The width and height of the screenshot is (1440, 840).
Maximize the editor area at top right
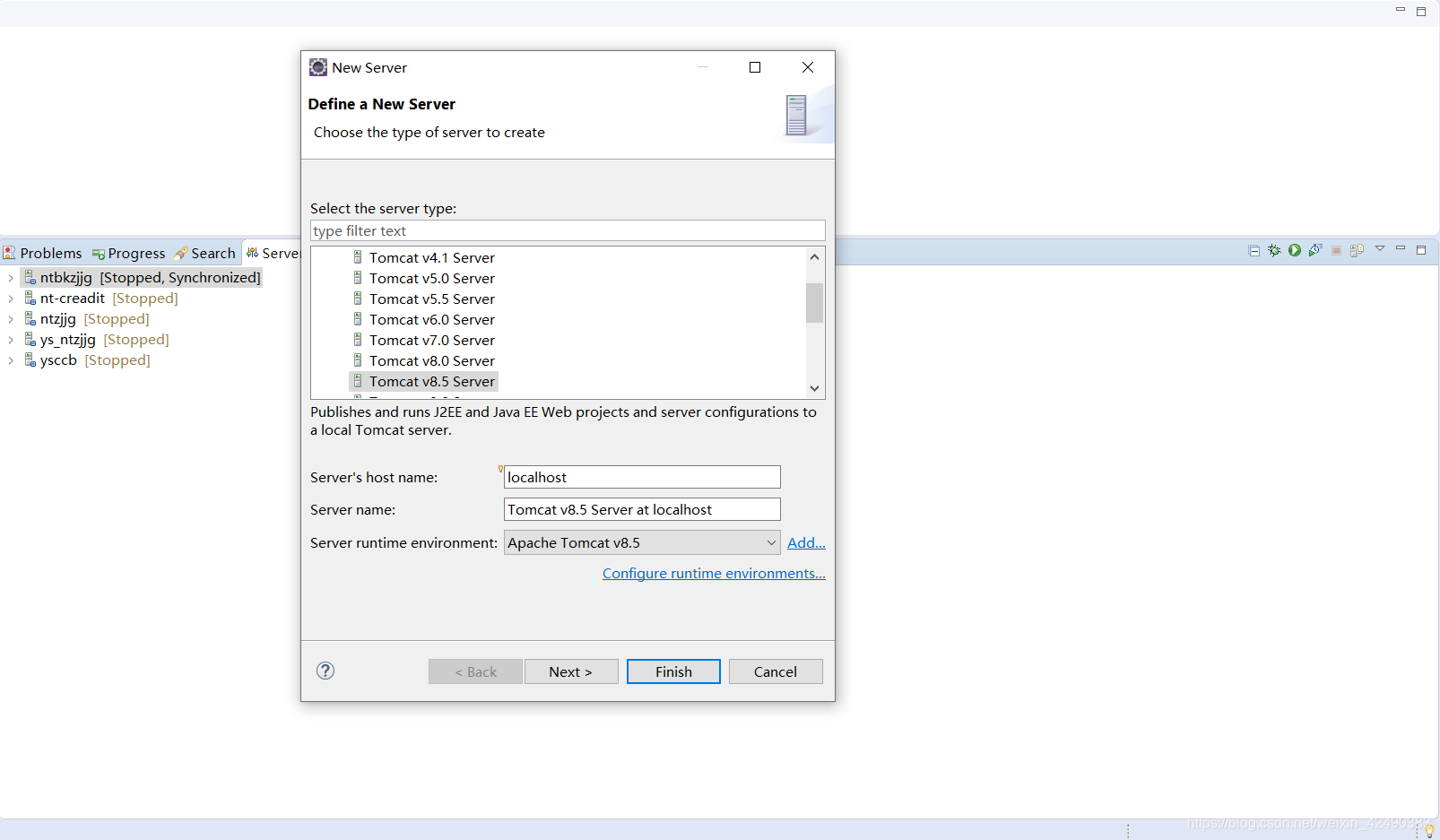click(x=1421, y=12)
